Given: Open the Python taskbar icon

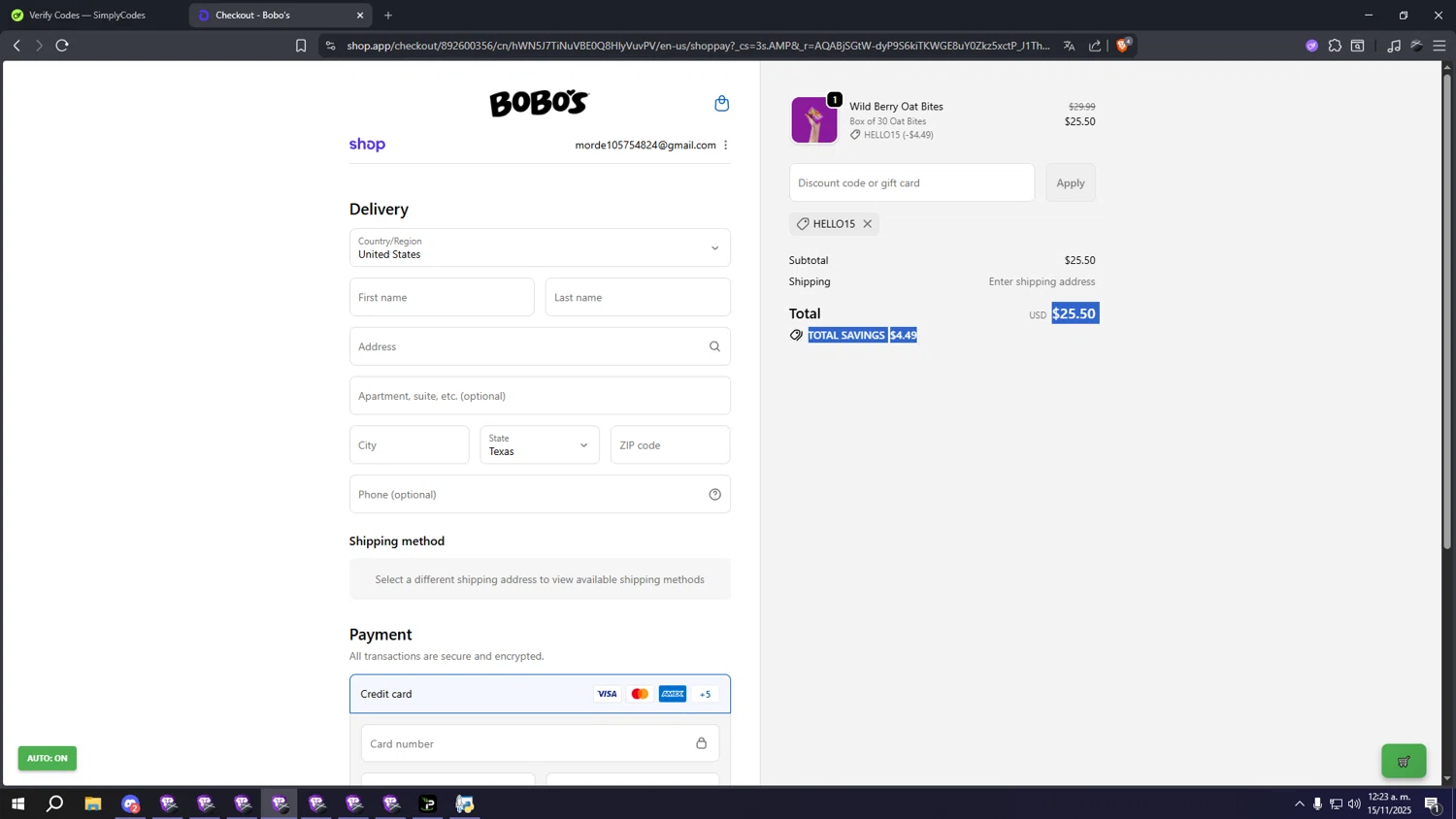Looking at the screenshot, I should pyautogui.click(x=465, y=803).
